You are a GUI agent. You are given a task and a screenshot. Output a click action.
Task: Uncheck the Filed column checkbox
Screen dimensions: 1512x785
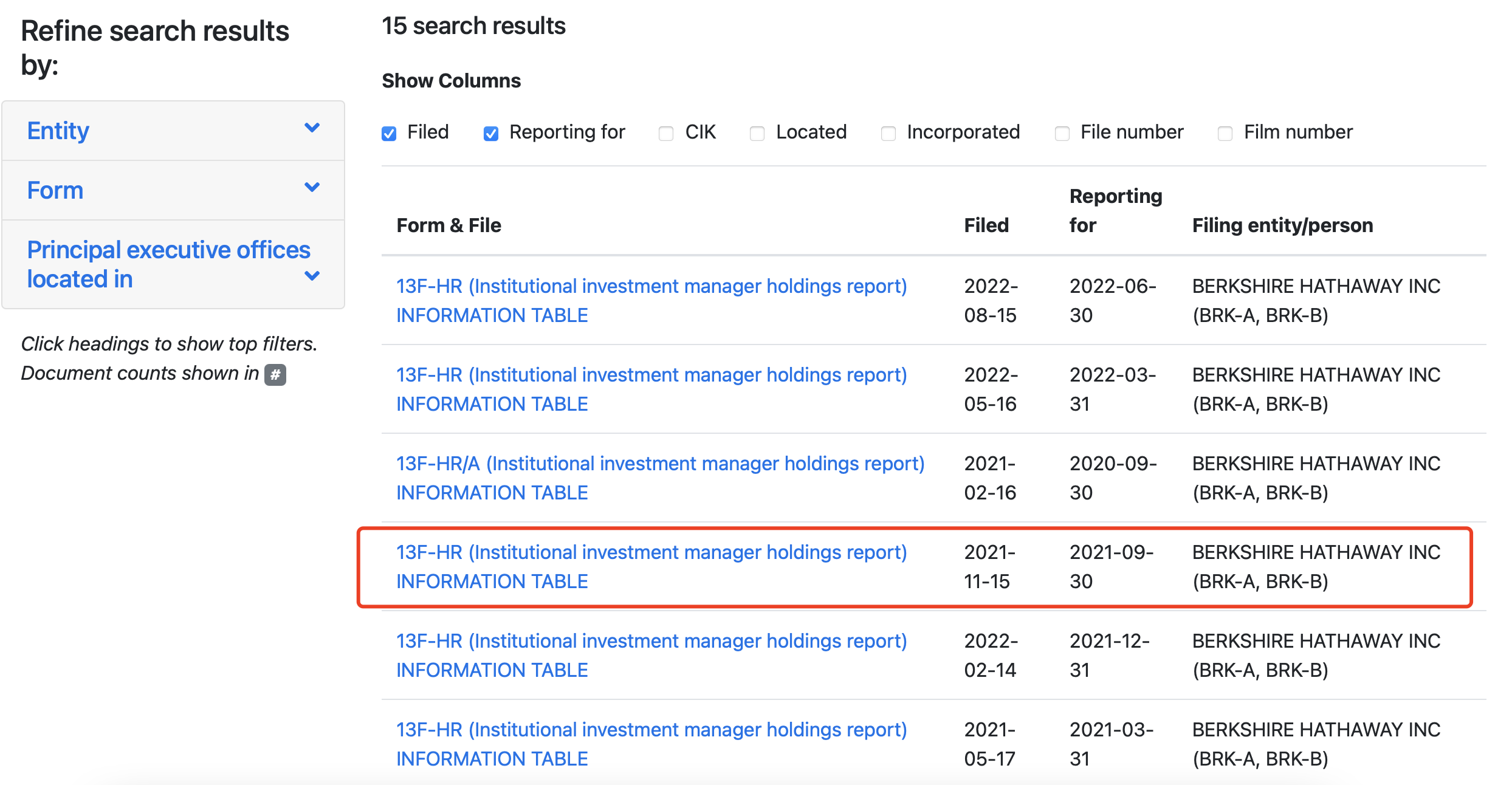[x=389, y=133]
